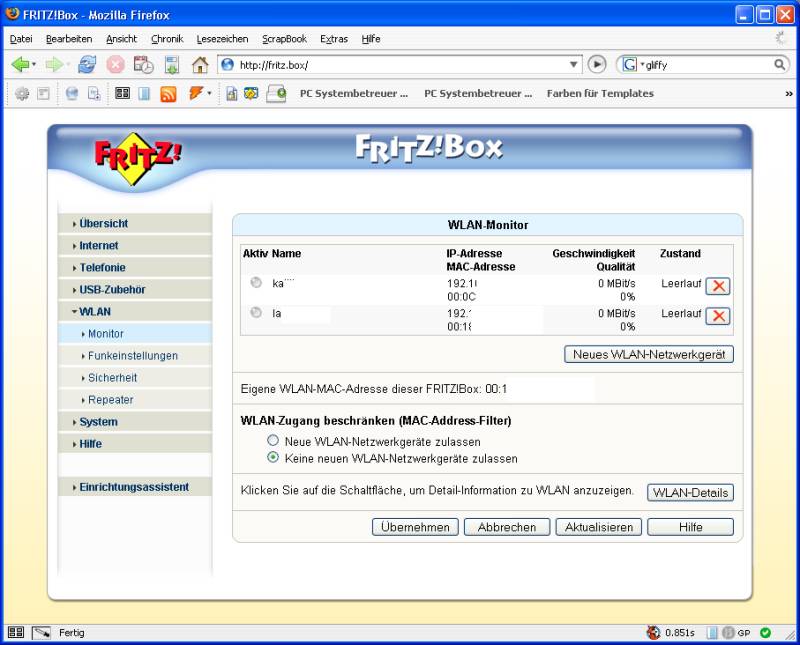Click the orange lightning bolt icon

(x=196, y=93)
